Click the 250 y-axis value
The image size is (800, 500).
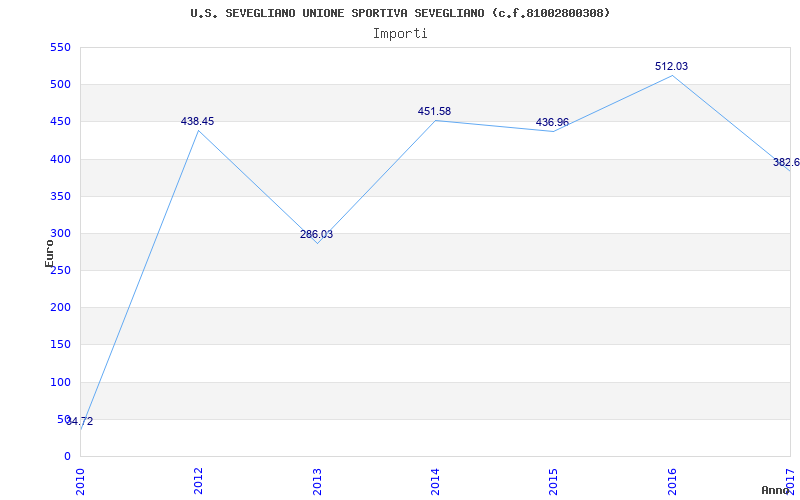(60, 270)
